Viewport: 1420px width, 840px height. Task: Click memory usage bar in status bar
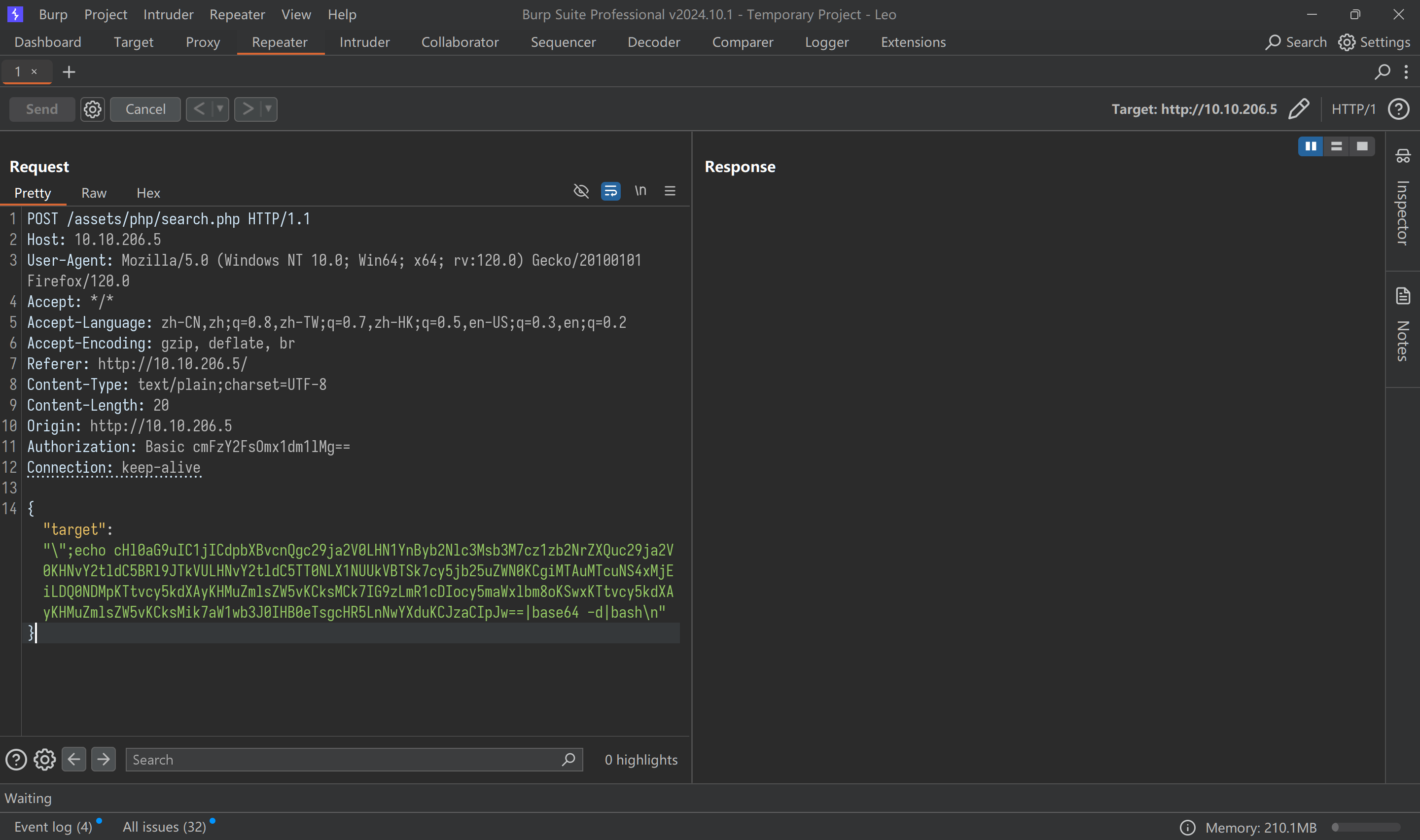click(1366, 828)
